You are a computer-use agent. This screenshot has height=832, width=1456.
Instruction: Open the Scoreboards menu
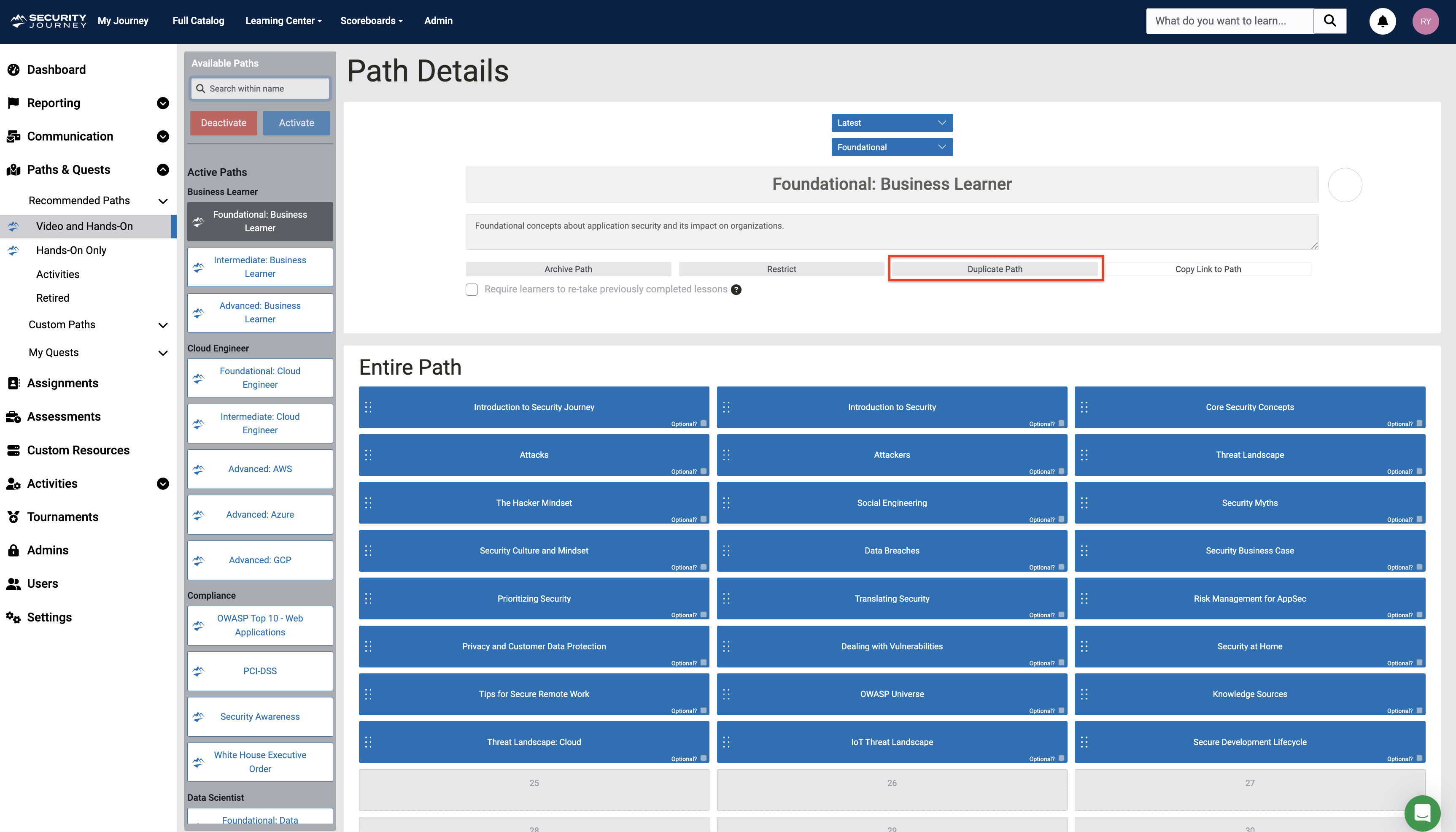tap(371, 21)
